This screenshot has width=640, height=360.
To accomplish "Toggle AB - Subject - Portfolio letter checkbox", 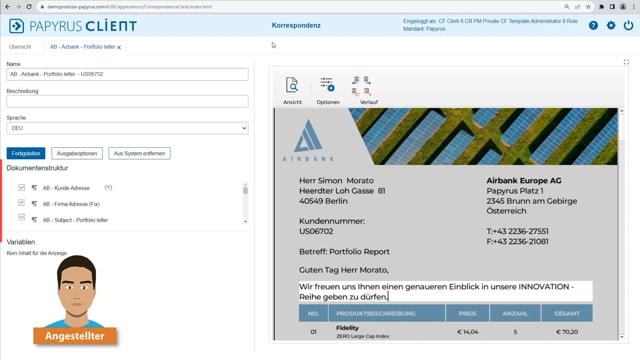I will click(x=22, y=218).
